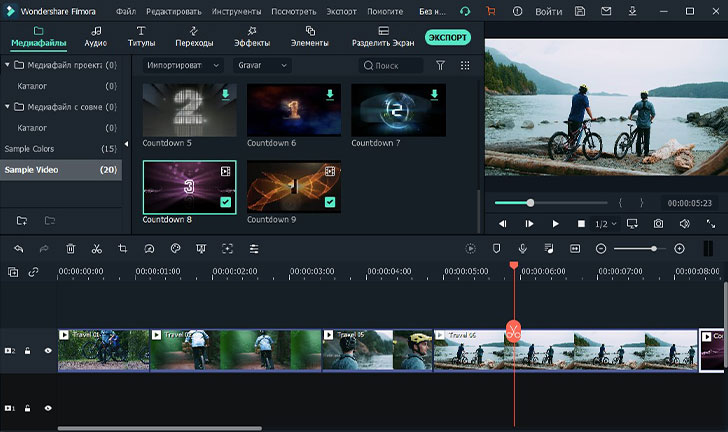Toggle visibility eye on video track 1
This screenshot has width=728, height=432.
(48, 408)
